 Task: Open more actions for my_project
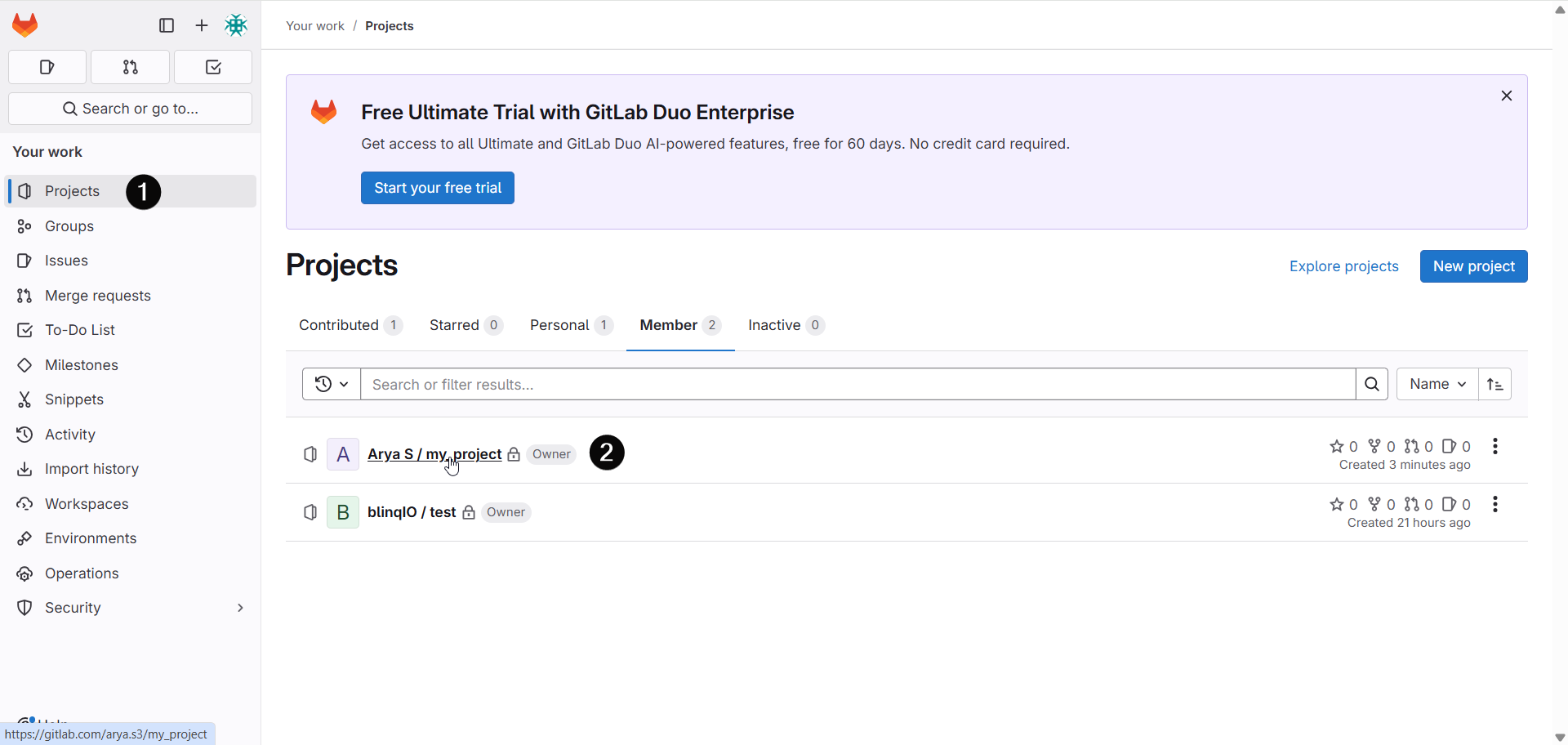[1495, 447]
